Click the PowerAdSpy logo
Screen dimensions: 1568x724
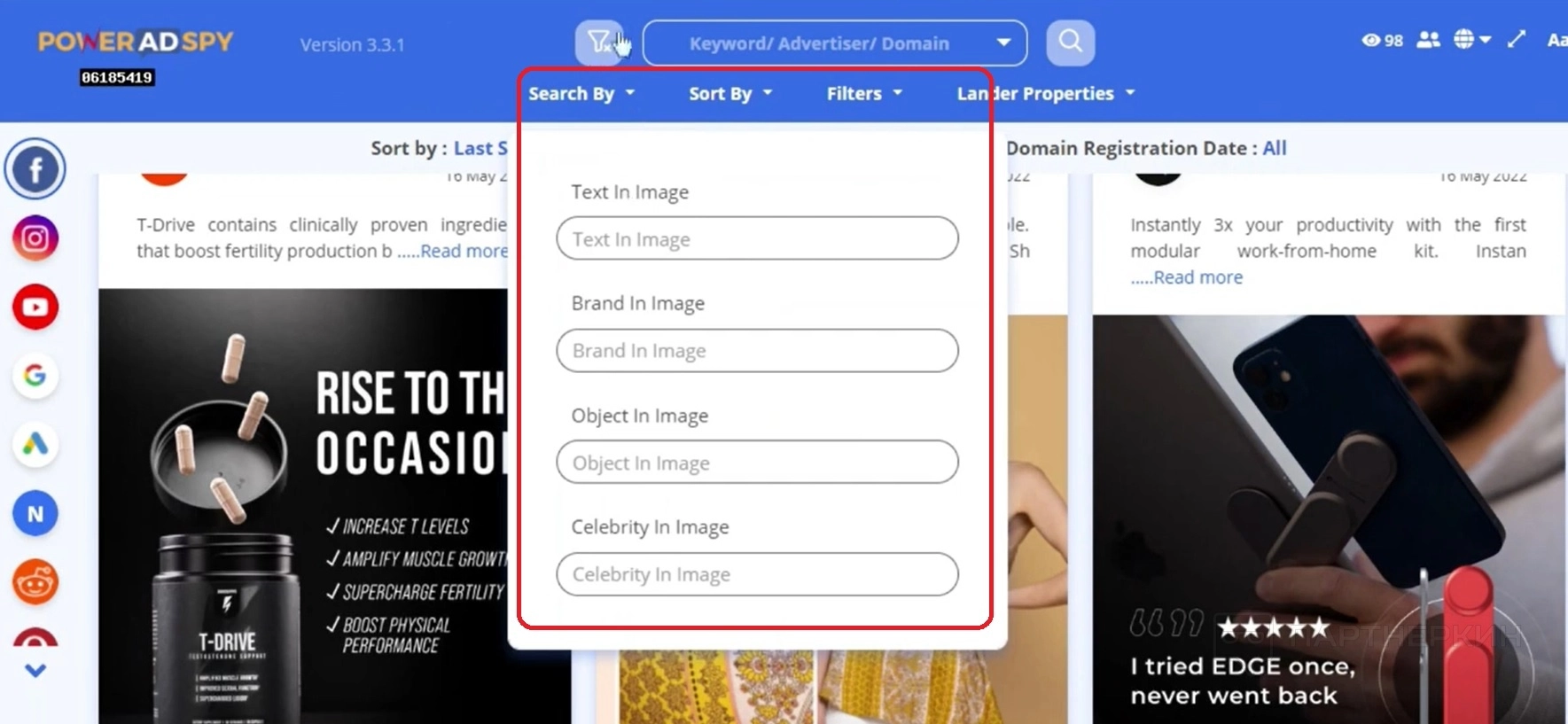pos(136,42)
